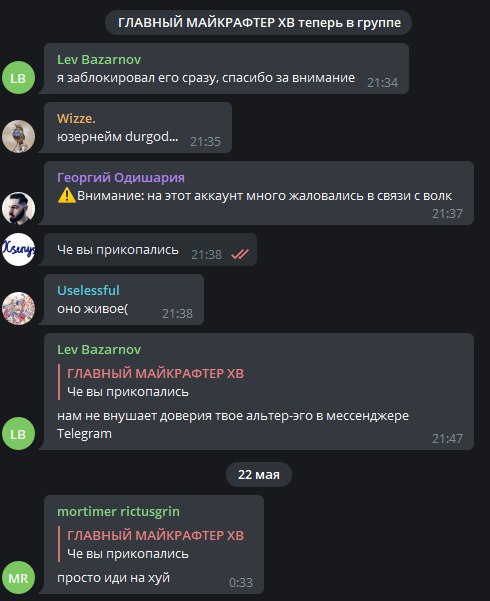Click the double-check read receipt icon

tap(240, 254)
